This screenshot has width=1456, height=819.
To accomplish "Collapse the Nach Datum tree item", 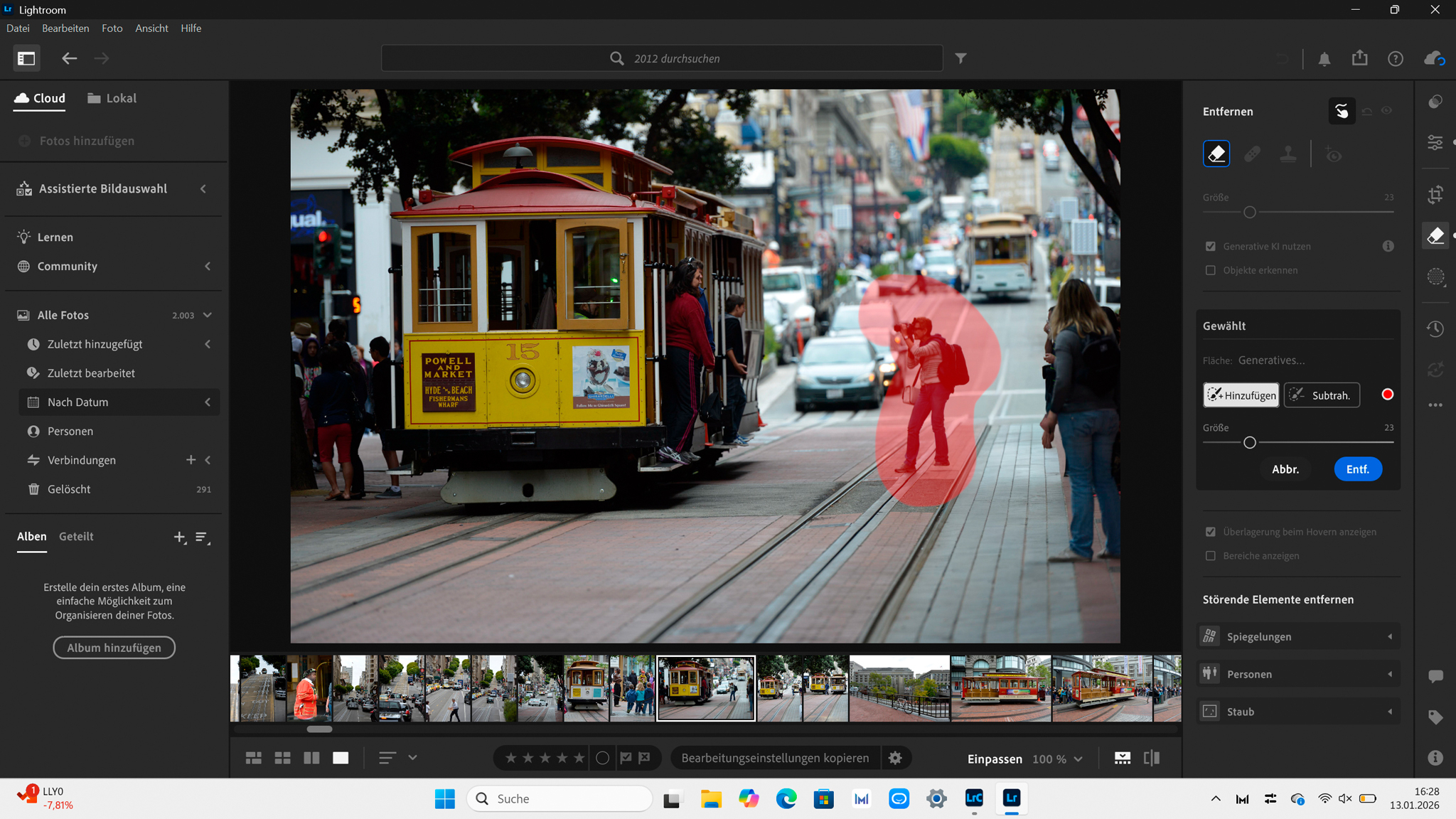I will (x=208, y=402).
